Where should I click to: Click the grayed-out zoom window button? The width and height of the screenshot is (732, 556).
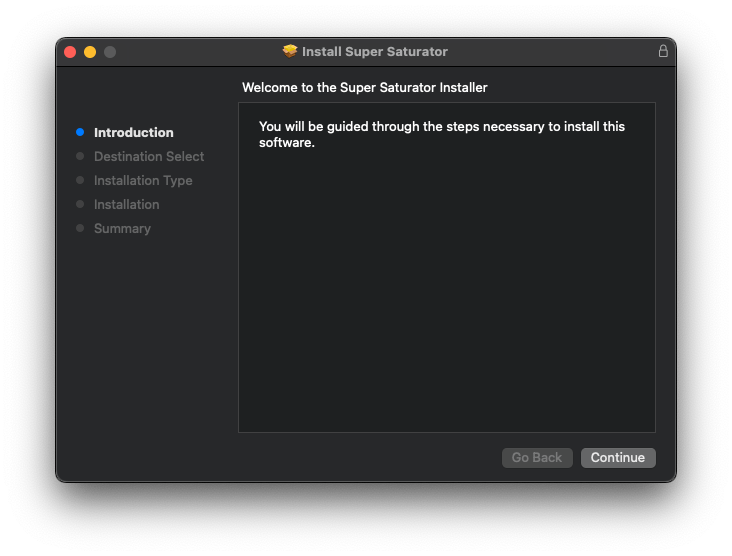click(x=110, y=52)
